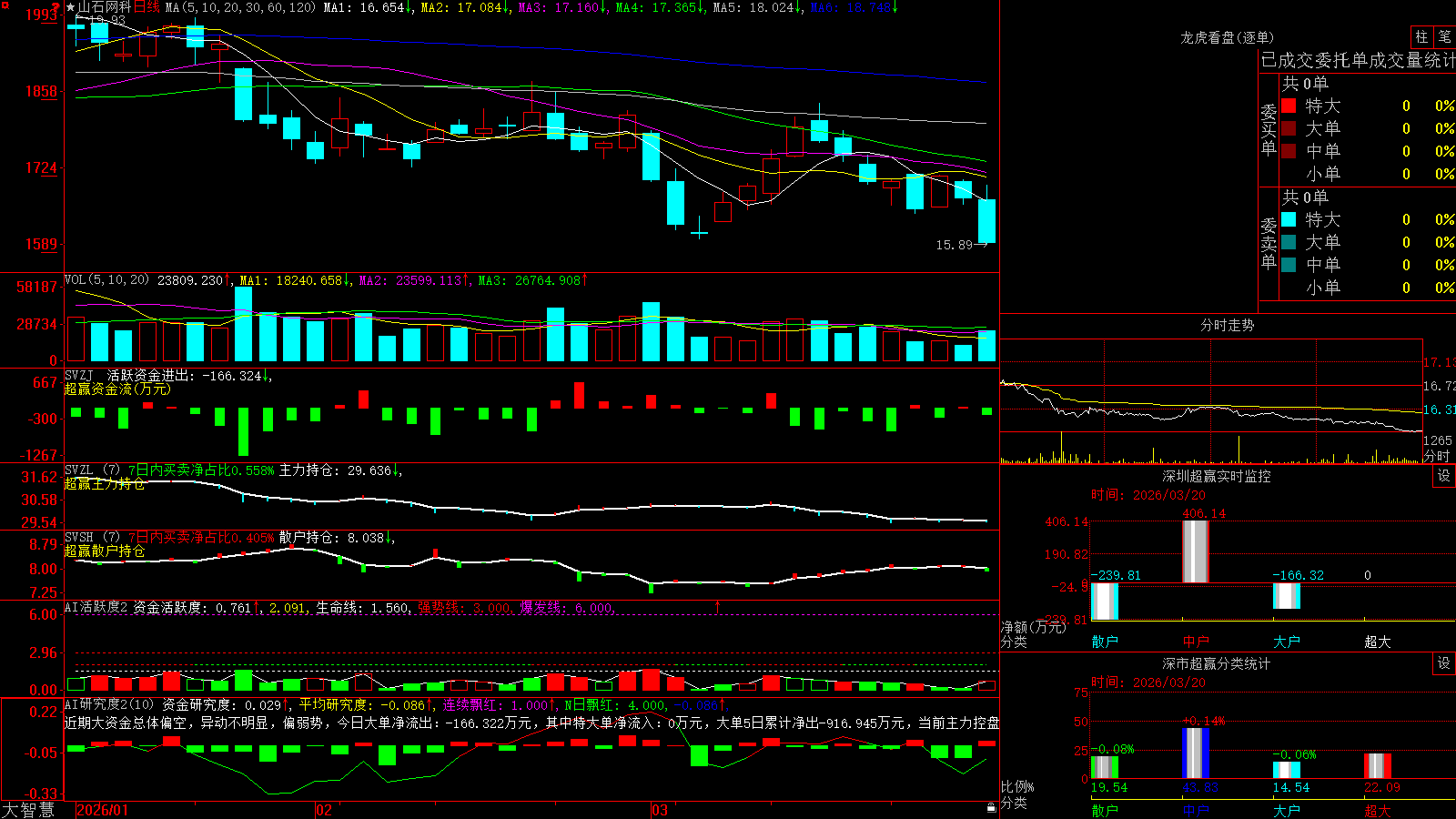This screenshot has height=819, width=1456.
Task: Click the 03 month marker on the time axis
Action: point(660,810)
